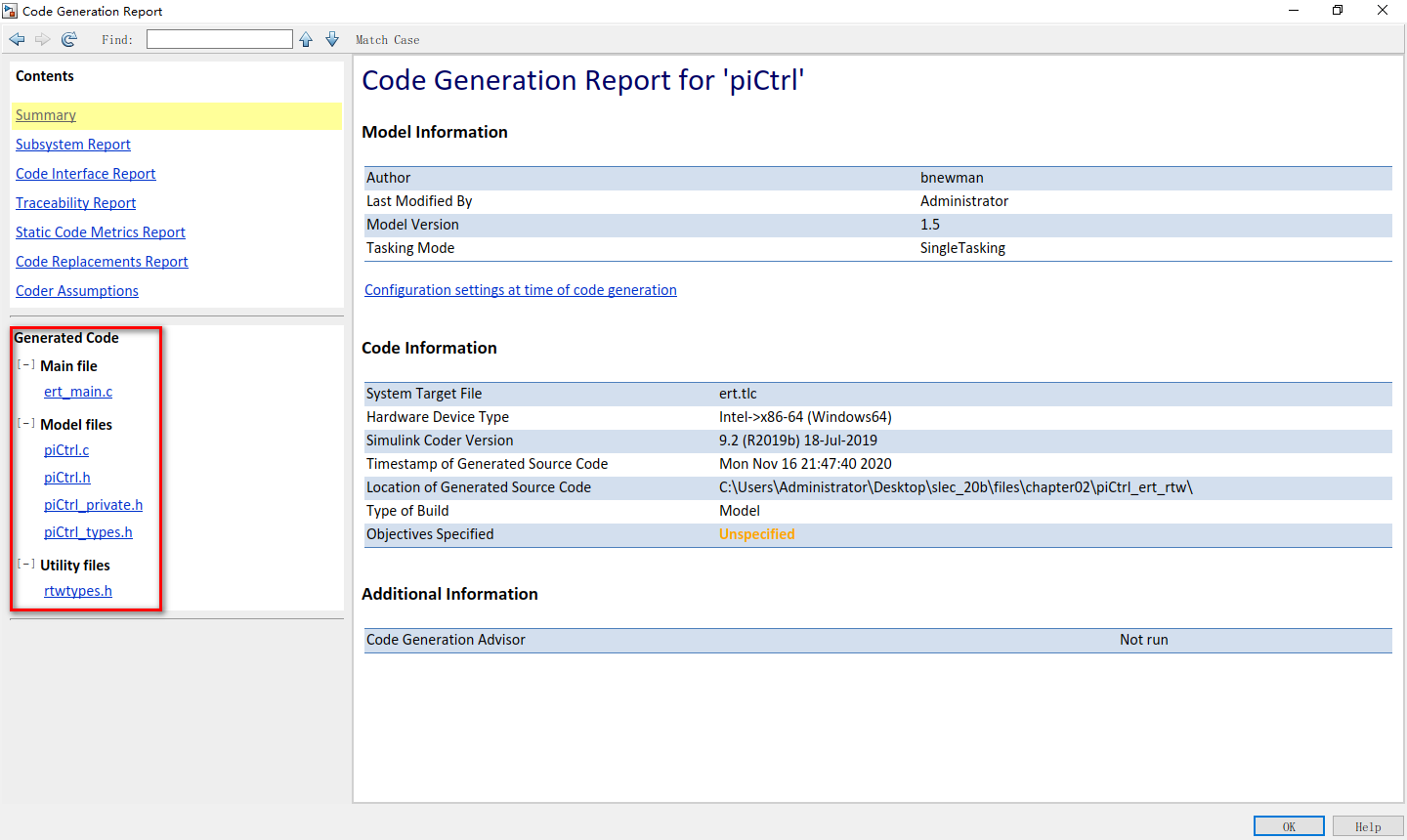View the Traceability Report
The height and width of the screenshot is (840, 1407).
[75, 202]
